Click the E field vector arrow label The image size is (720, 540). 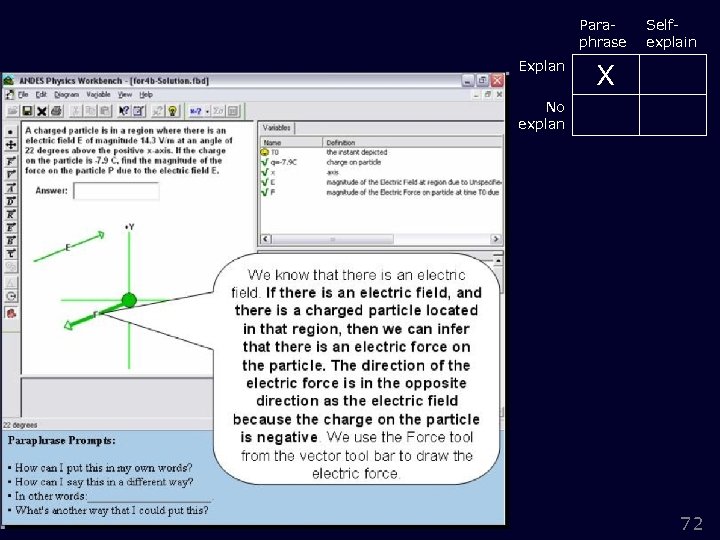[x=68, y=248]
